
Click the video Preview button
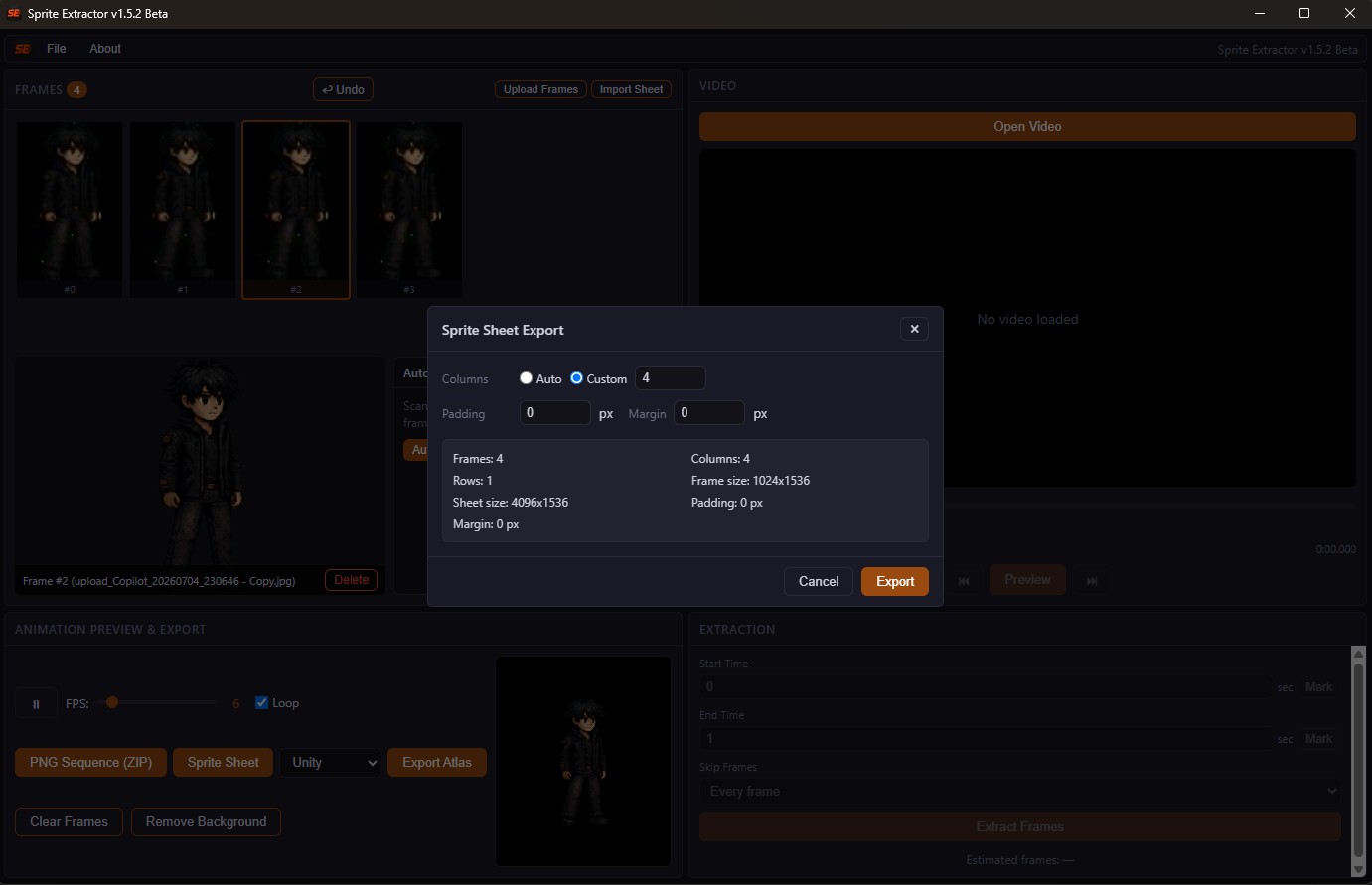click(x=1027, y=580)
